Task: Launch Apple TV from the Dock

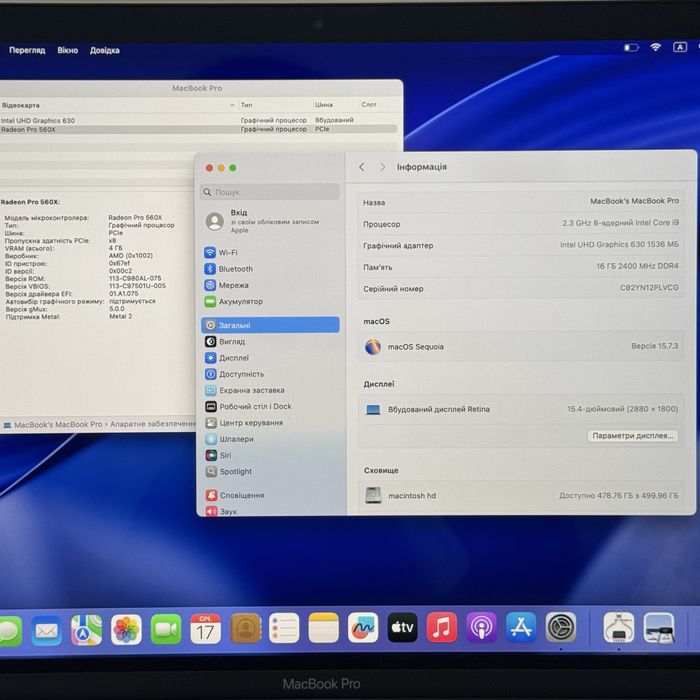Action: click(403, 627)
